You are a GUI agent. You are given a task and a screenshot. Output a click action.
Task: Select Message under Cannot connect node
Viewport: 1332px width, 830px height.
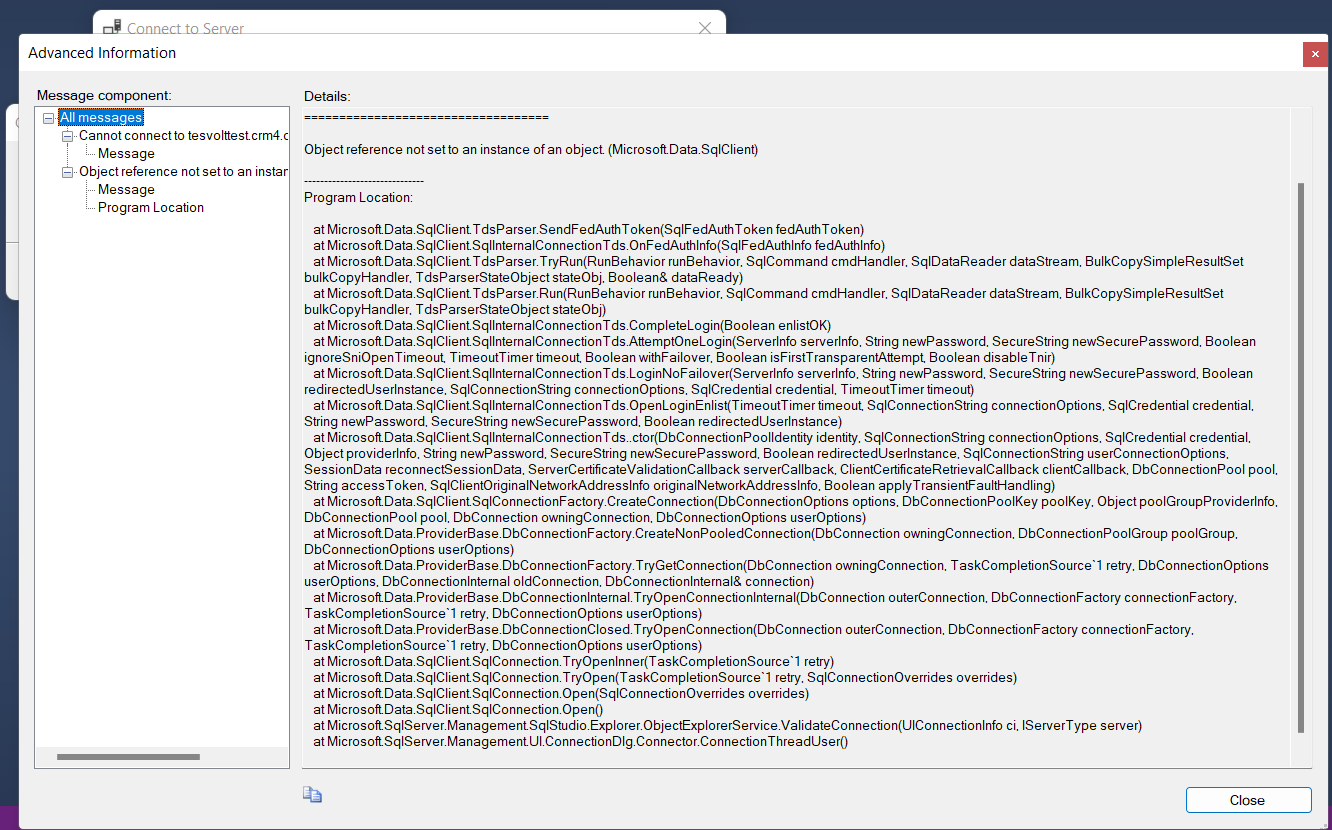point(126,154)
